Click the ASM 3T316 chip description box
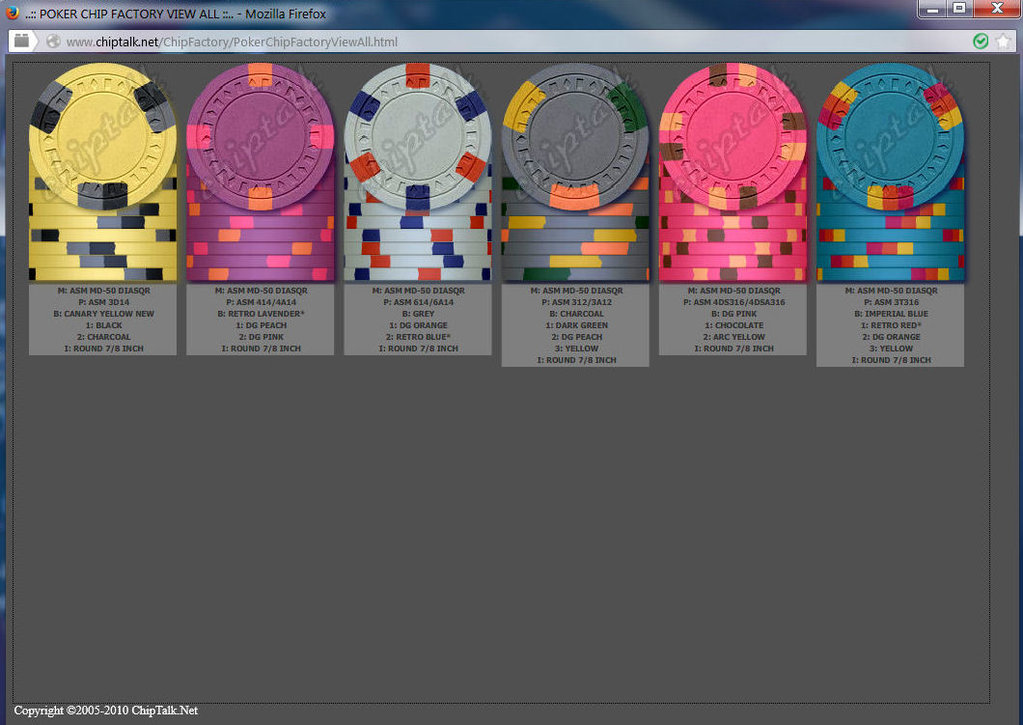The width and height of the screenshot is (1023, 725). pyautogui.click(x=890, y=325)
